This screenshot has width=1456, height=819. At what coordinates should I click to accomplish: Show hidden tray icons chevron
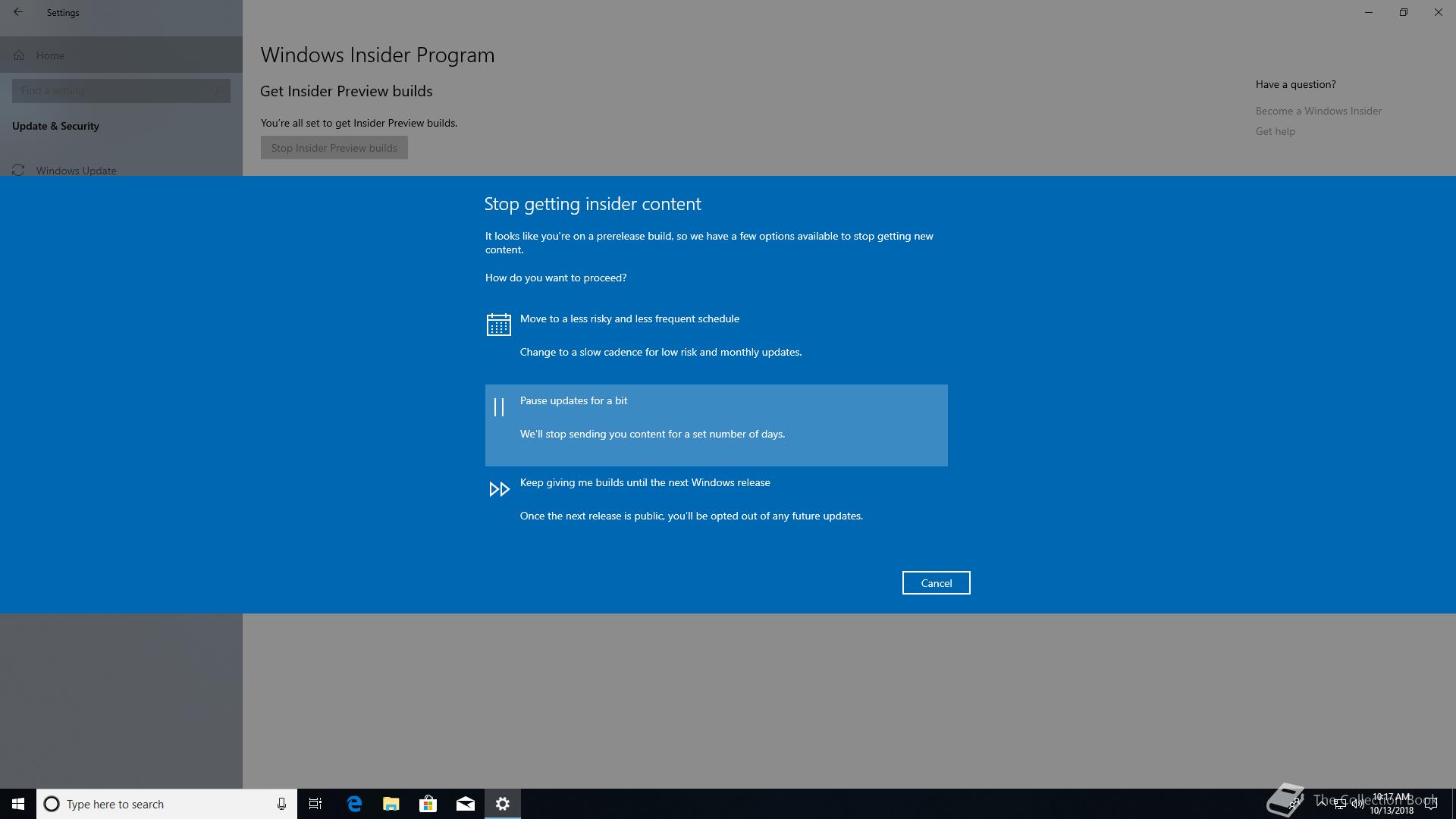point(1322,802)
